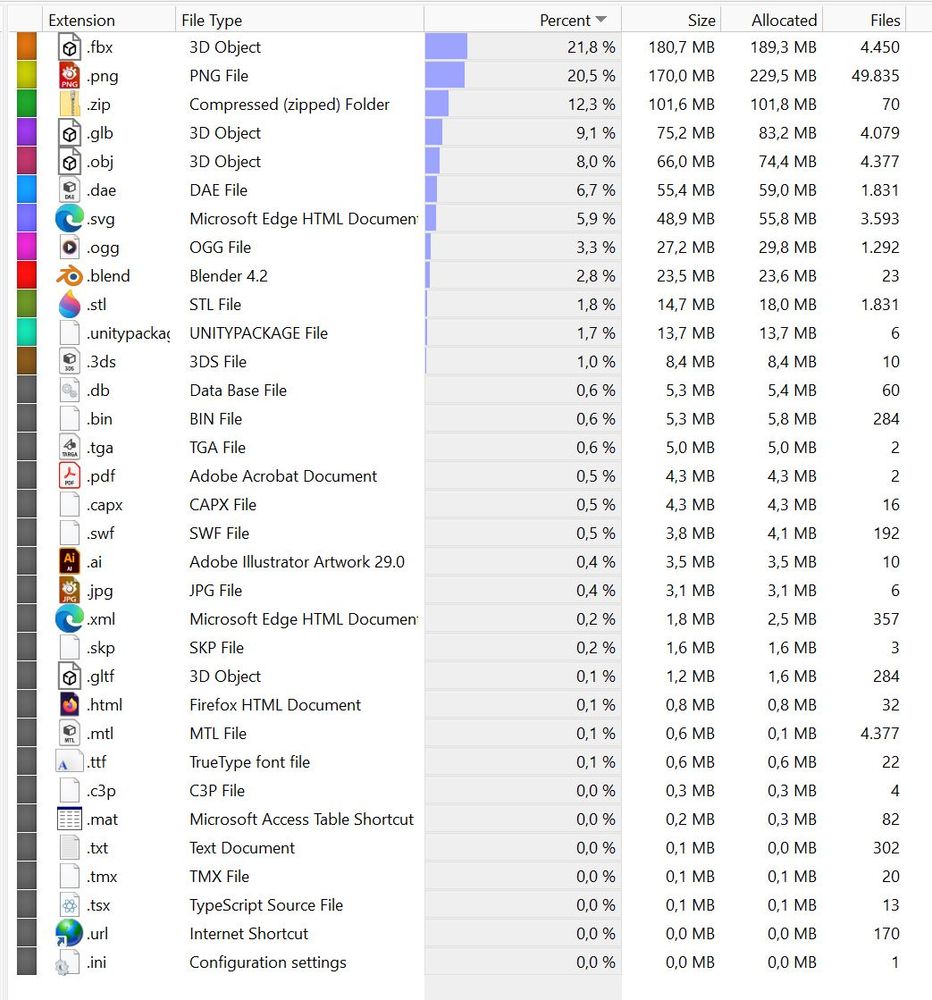Click the .stl file icon
The image size is (932, 1000).
70,304
